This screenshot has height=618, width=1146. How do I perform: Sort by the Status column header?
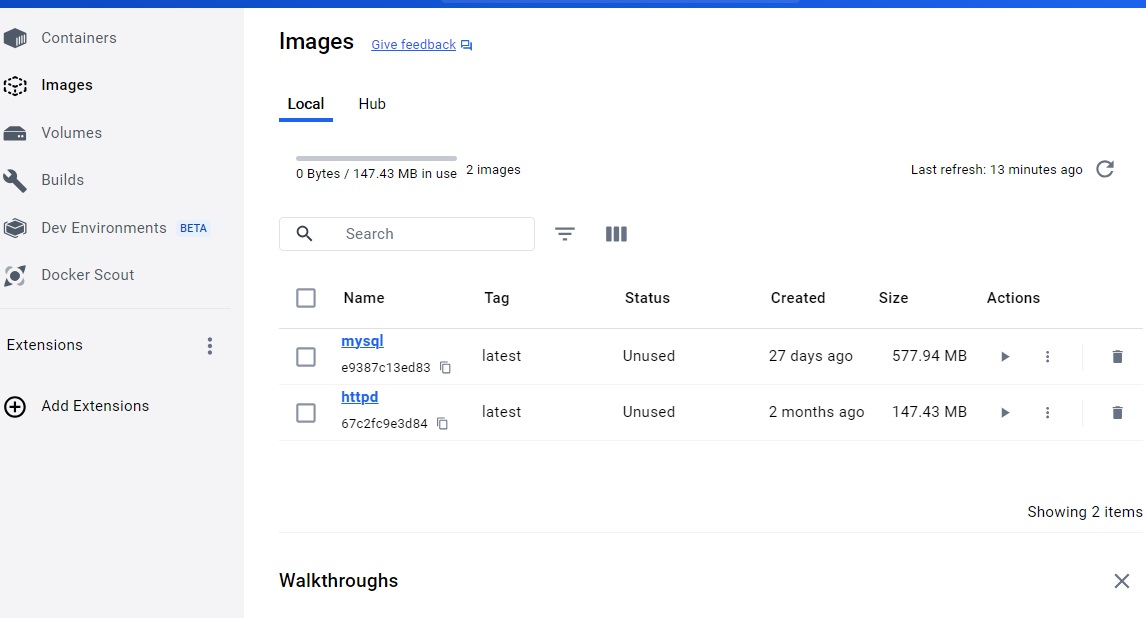click(647, 298)
